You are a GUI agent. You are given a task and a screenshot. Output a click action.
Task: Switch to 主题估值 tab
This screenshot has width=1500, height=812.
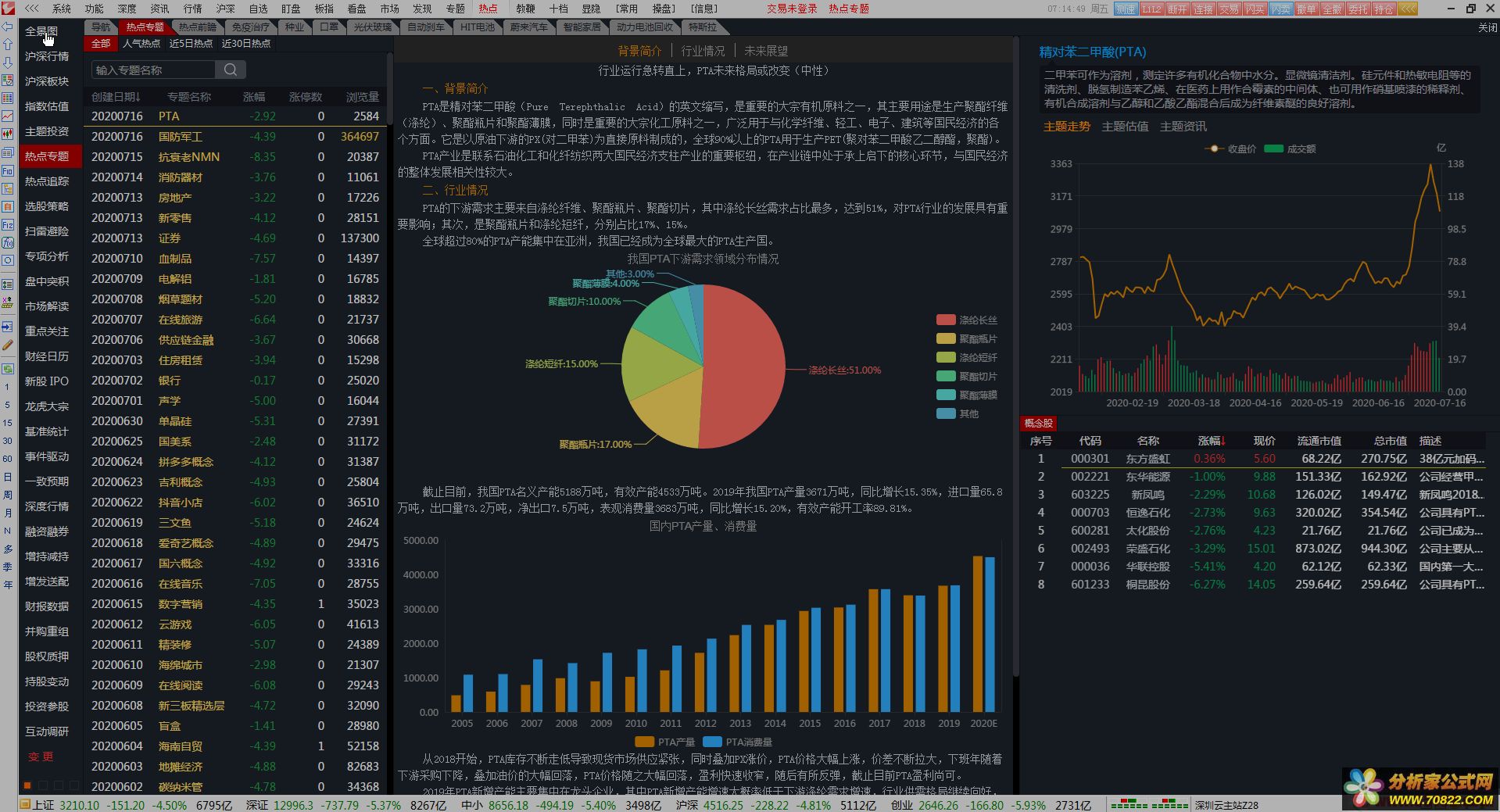click(1125, 126)
